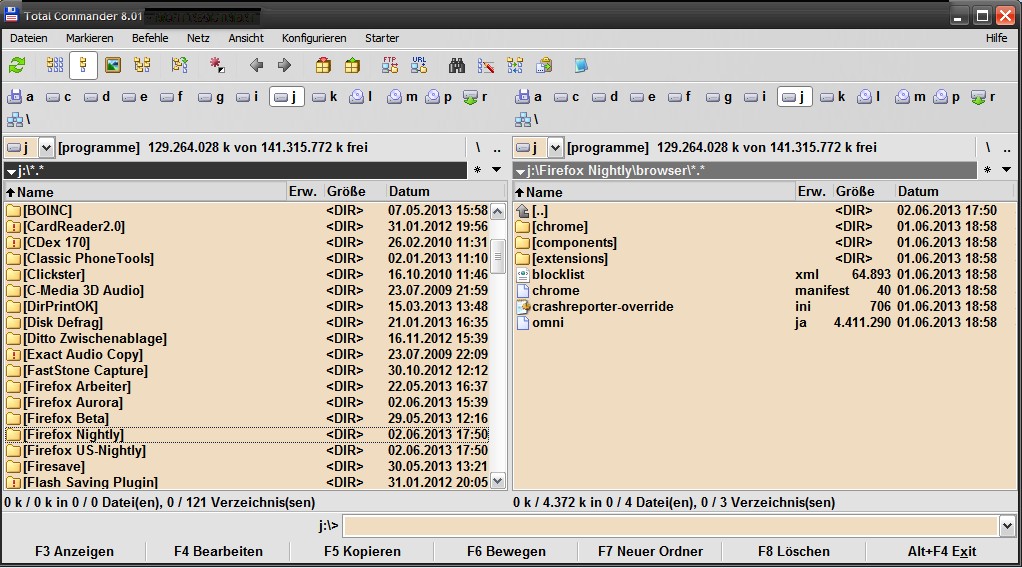The height and width of the screenshot is (568, 1022).
Task: Open the right panel drive dropdown
Action: coord(555,147)
